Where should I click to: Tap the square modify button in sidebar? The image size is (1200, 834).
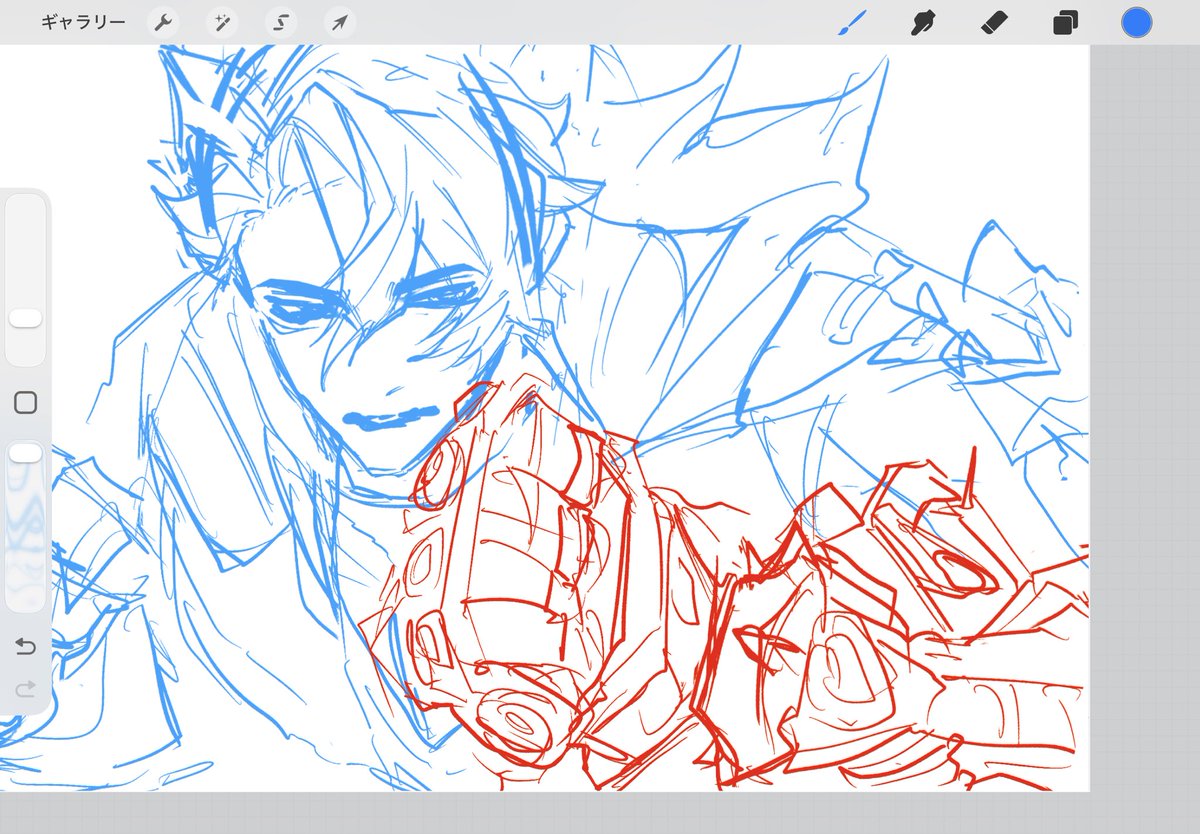26,403
